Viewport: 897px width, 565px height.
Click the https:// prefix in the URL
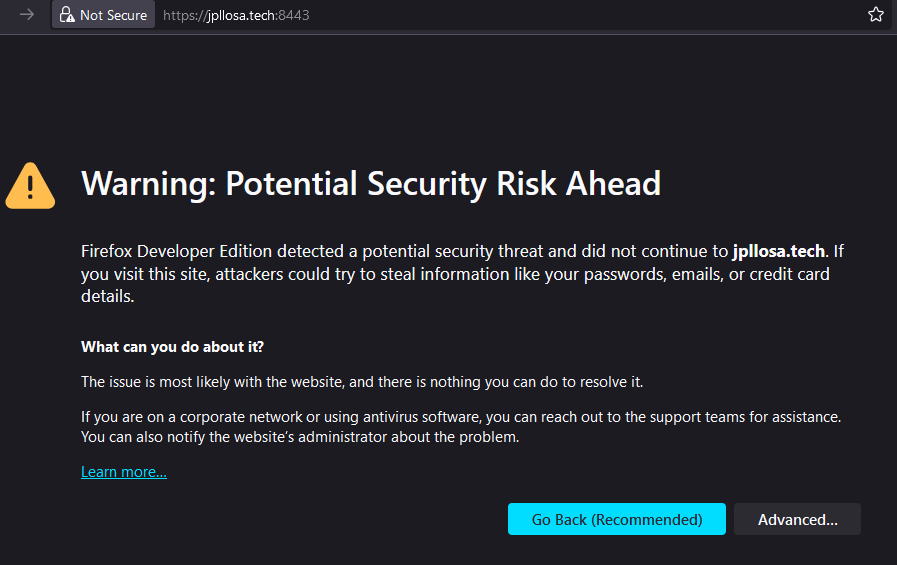[184, 15]
